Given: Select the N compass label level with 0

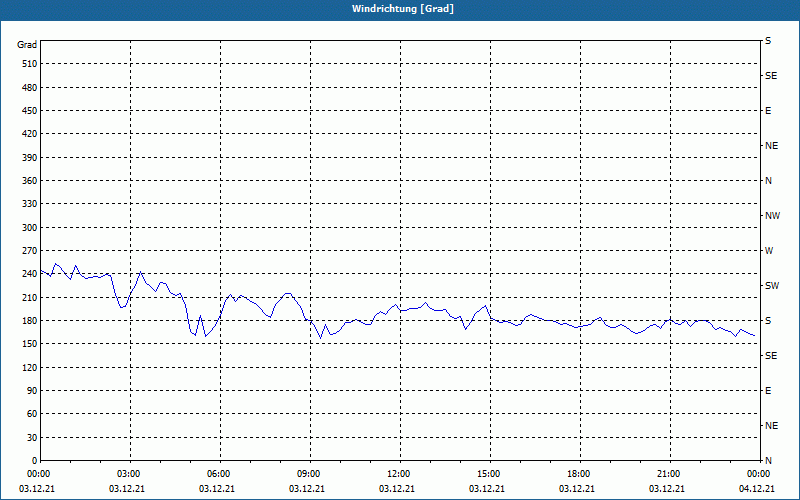Looking at the screenshot, I should 768,461.
